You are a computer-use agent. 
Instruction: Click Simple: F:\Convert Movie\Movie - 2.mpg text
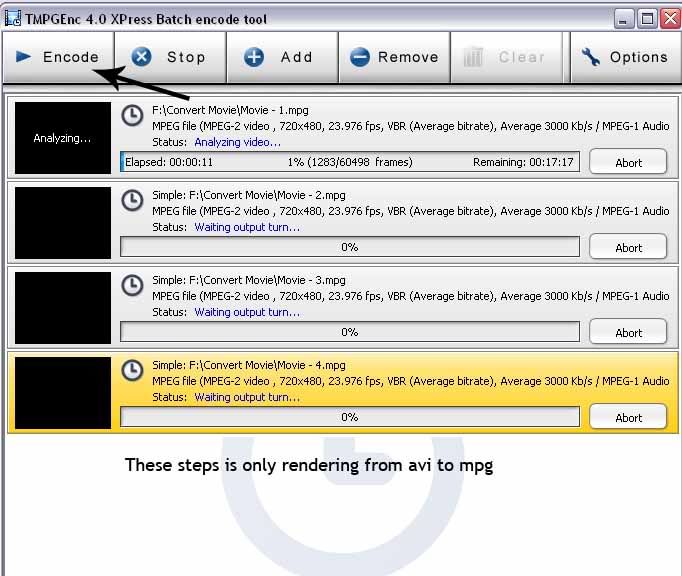pyautogui.click(x=249, y=195)
